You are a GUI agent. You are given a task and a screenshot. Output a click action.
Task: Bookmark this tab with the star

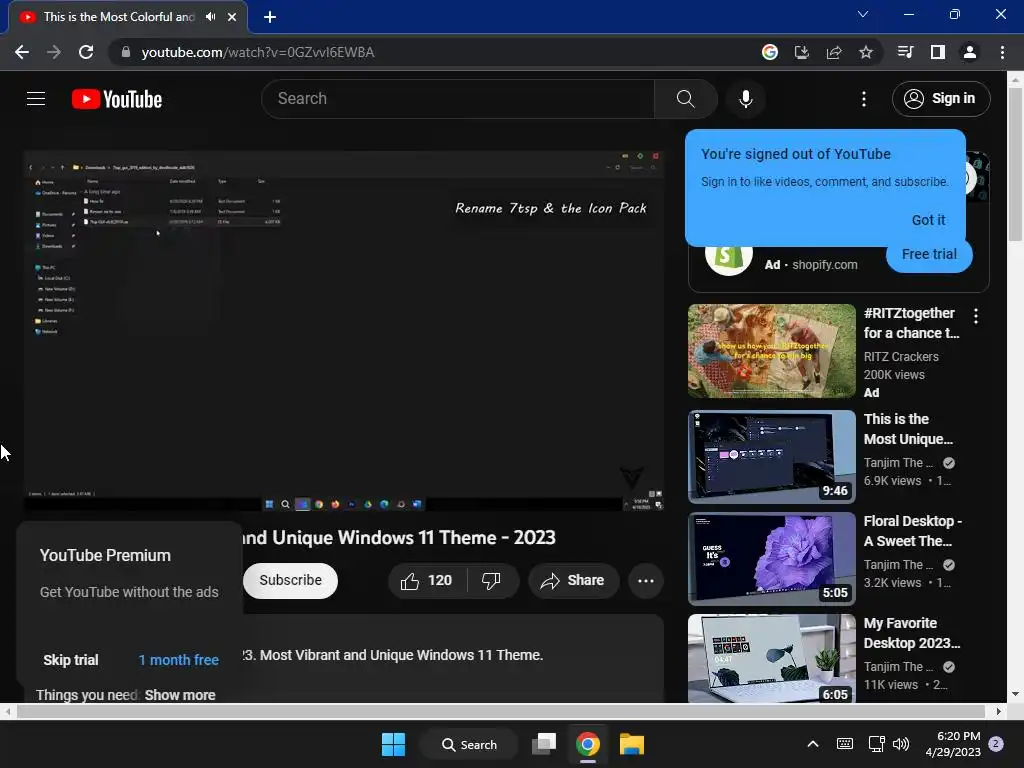coord(866,52)
